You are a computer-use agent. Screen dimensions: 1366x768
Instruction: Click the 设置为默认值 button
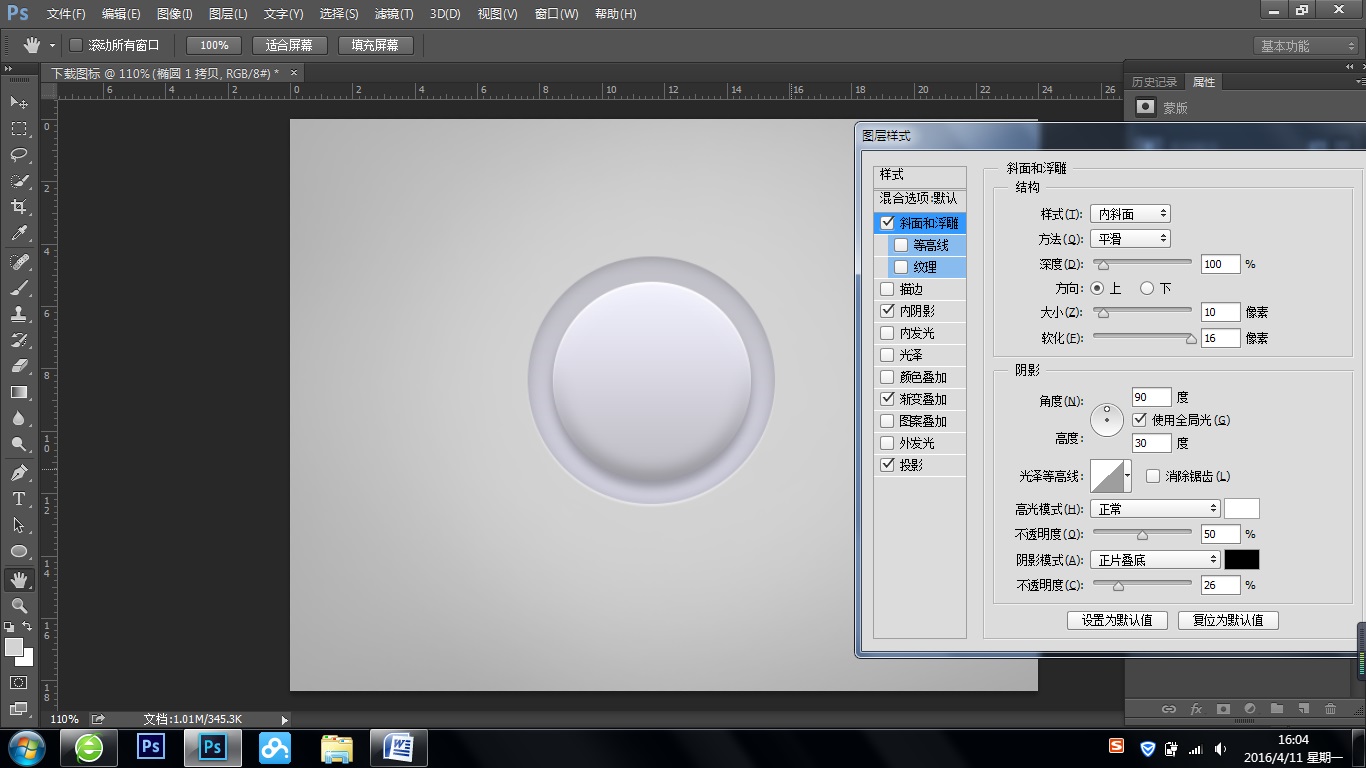[1117, 620]
